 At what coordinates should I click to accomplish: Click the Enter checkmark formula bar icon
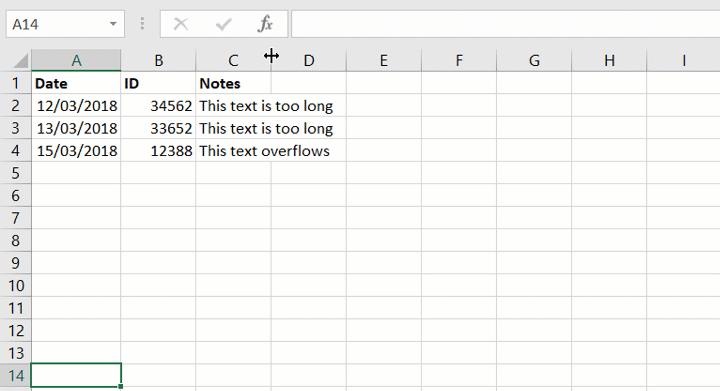coord(224,24)
